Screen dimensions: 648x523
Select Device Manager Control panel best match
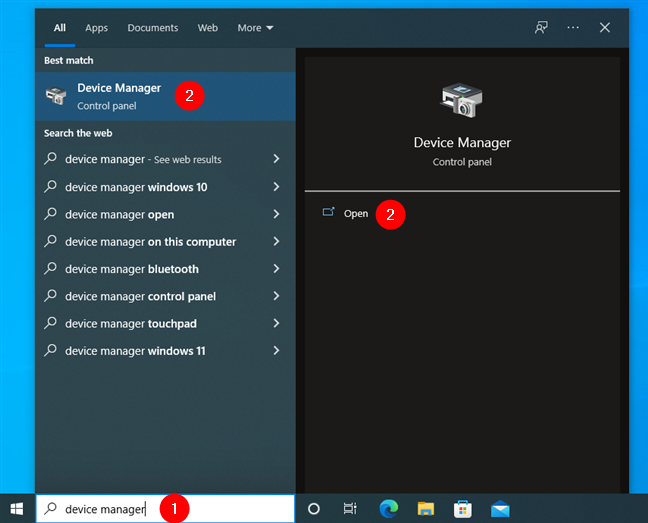click(165, 96)
